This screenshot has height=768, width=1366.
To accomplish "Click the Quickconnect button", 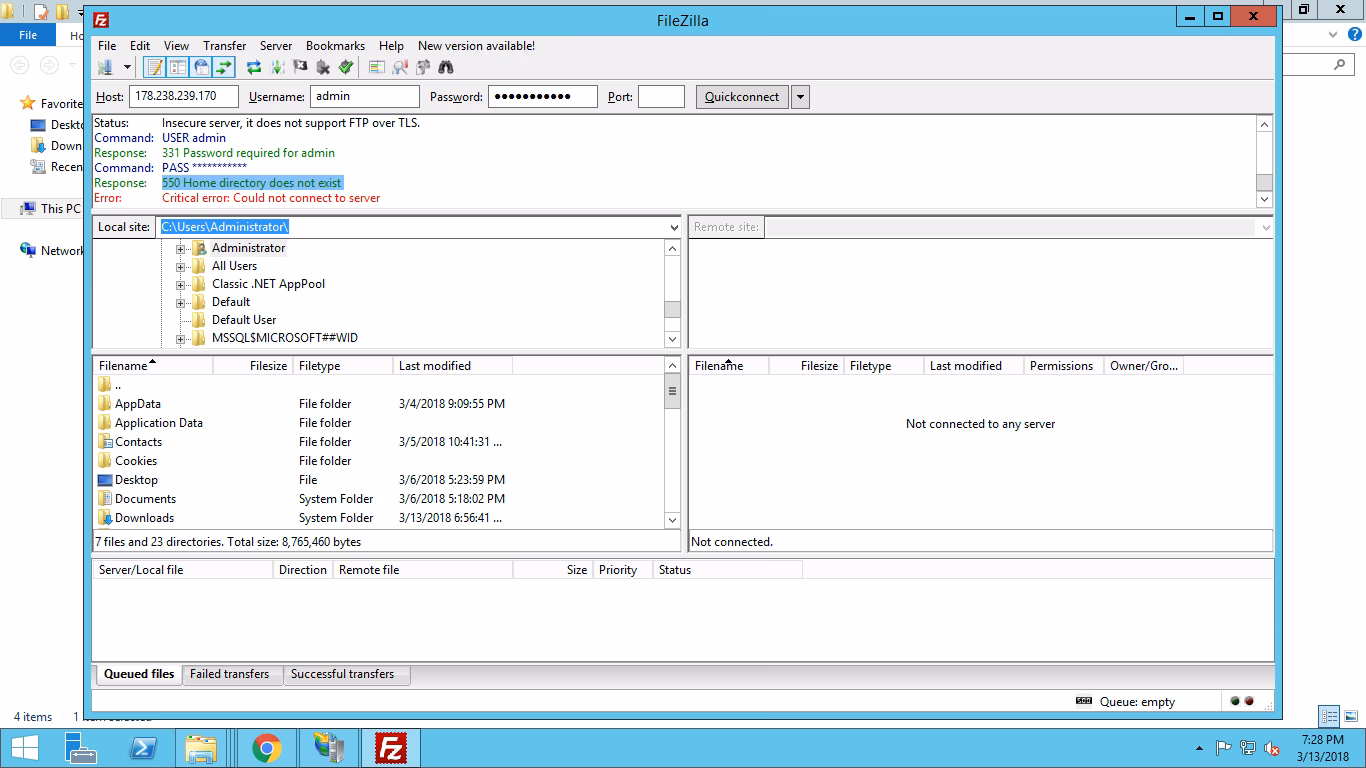I will [741, 97].
